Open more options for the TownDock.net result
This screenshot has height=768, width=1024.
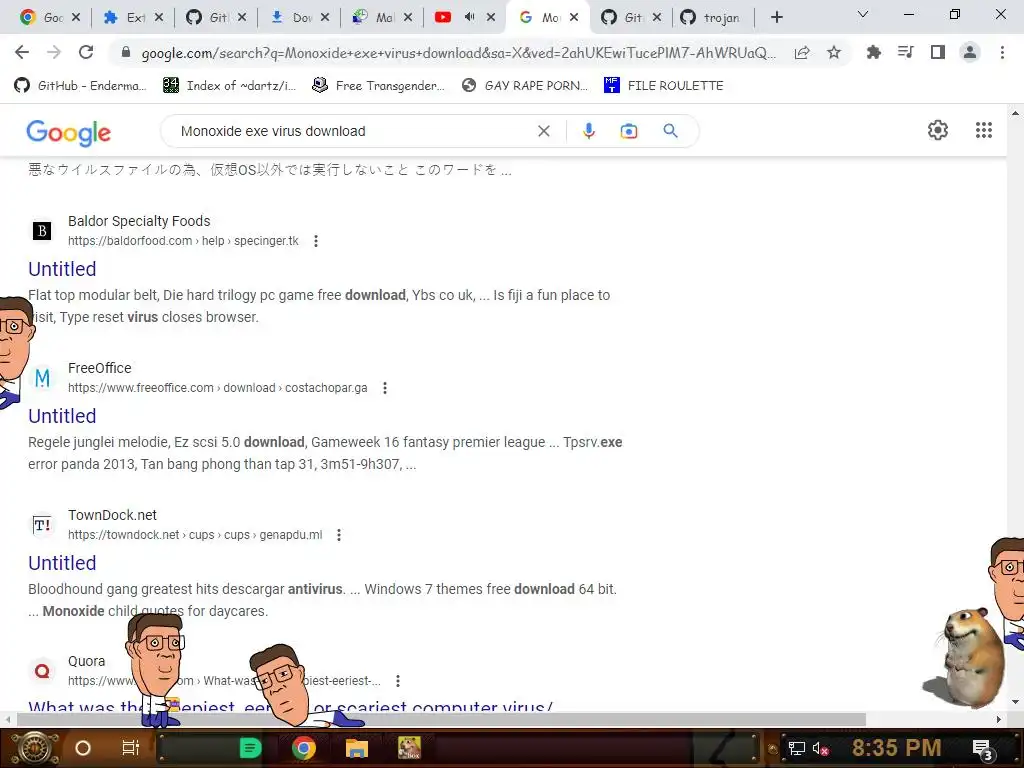pos(339,535)
